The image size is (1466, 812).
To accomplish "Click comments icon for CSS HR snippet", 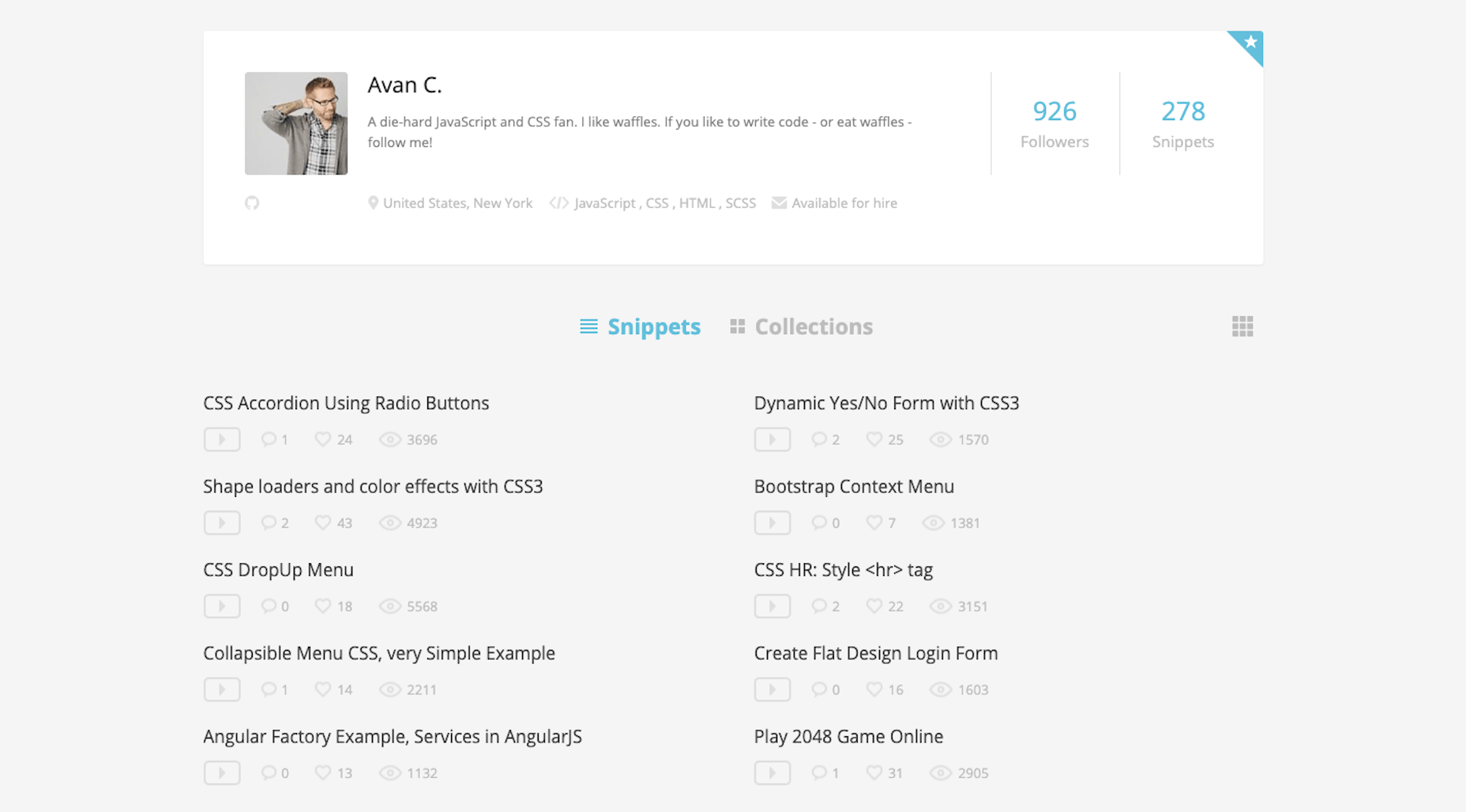I will [819, 606].
